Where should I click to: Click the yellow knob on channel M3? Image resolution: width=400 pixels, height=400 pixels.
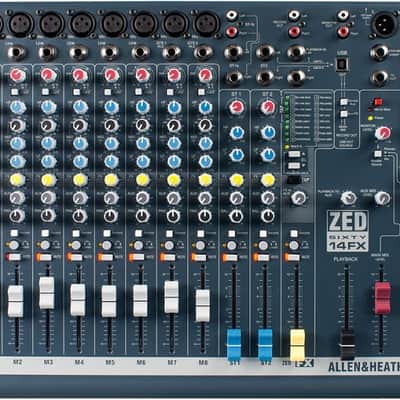(x=49, y=180)
